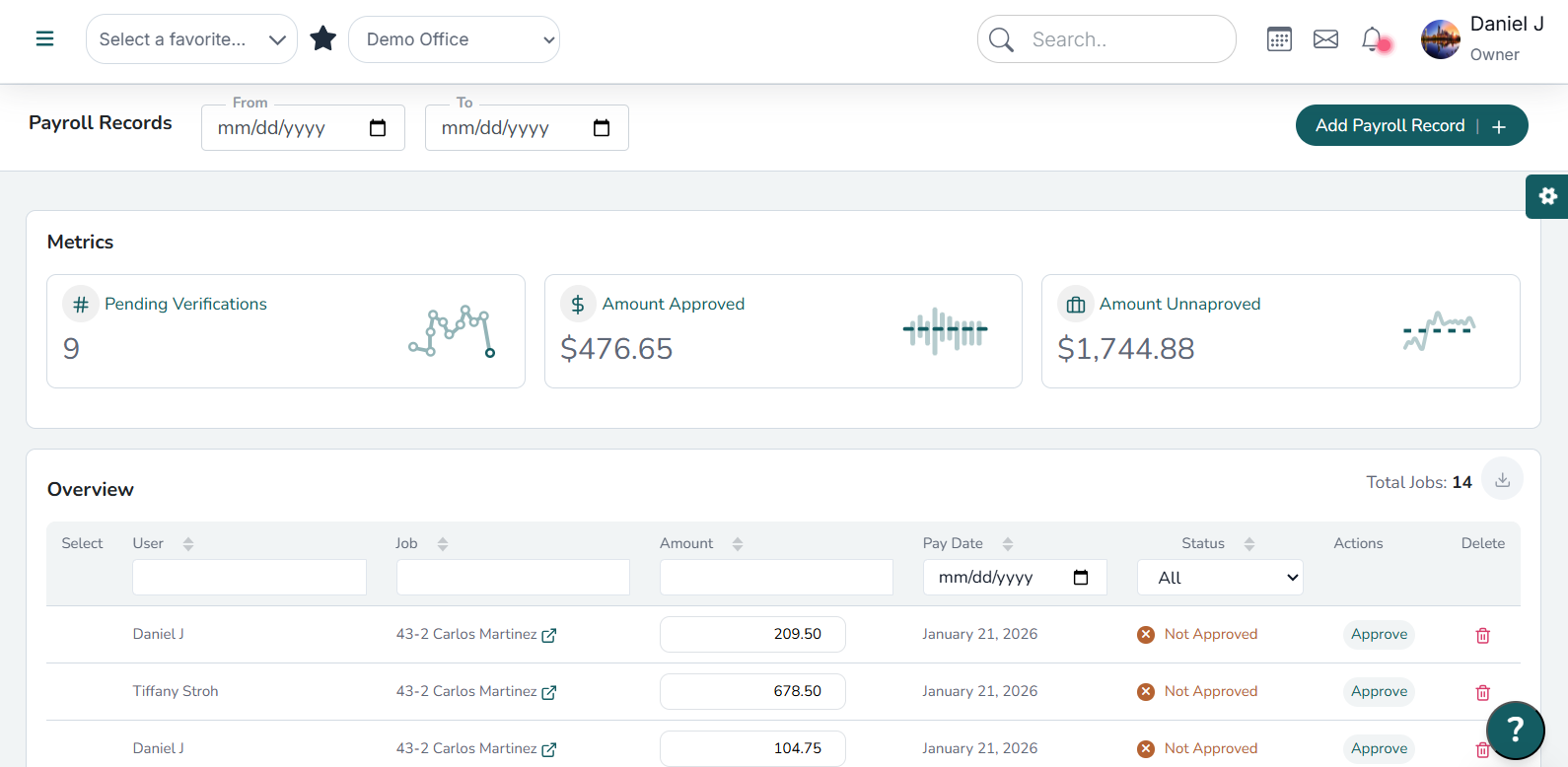Click the favorites star icon
Image resolution: width=1568 pixels, height=767 pixels.
(x=323, y=39)
